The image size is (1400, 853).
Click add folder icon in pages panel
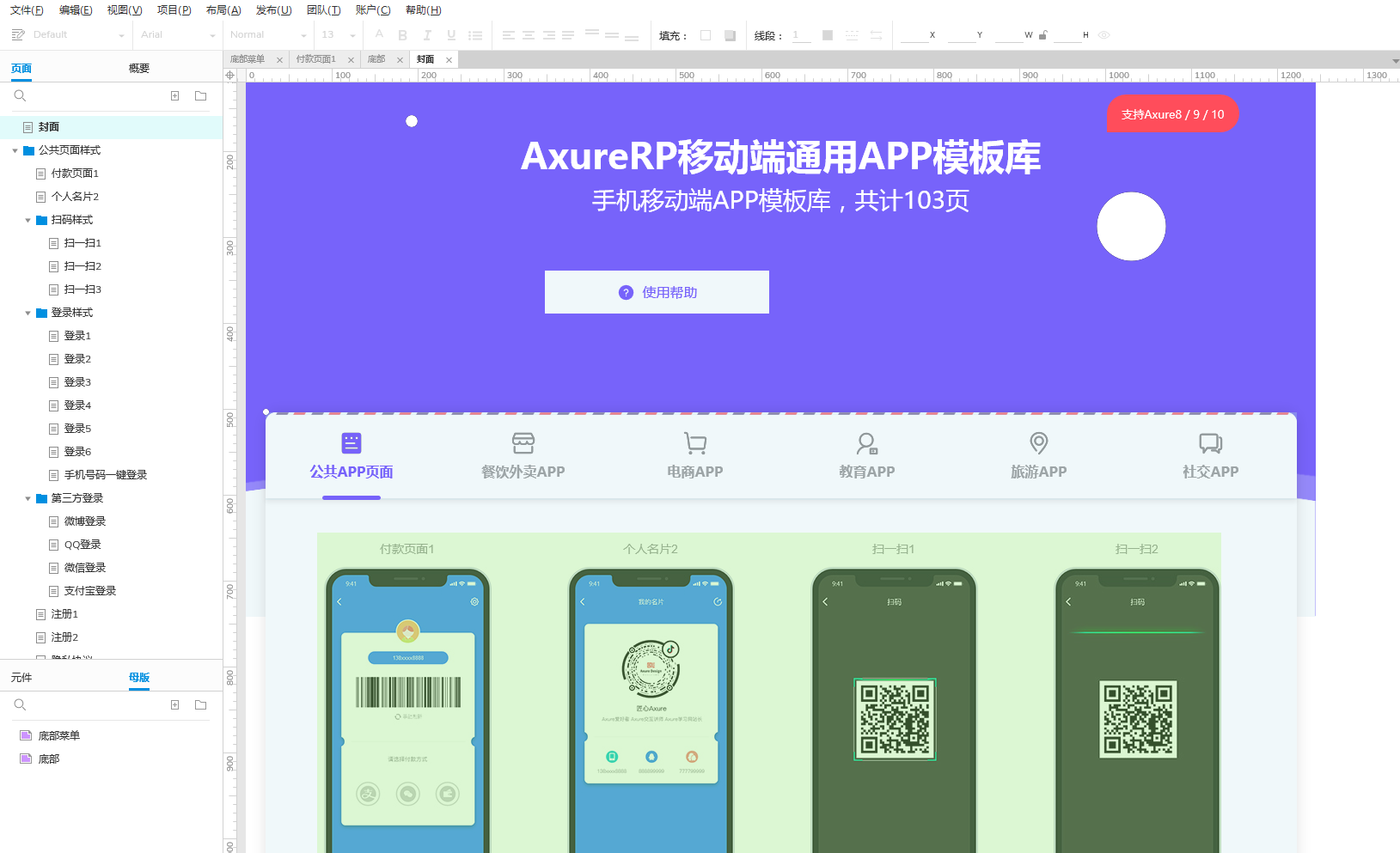201,95
